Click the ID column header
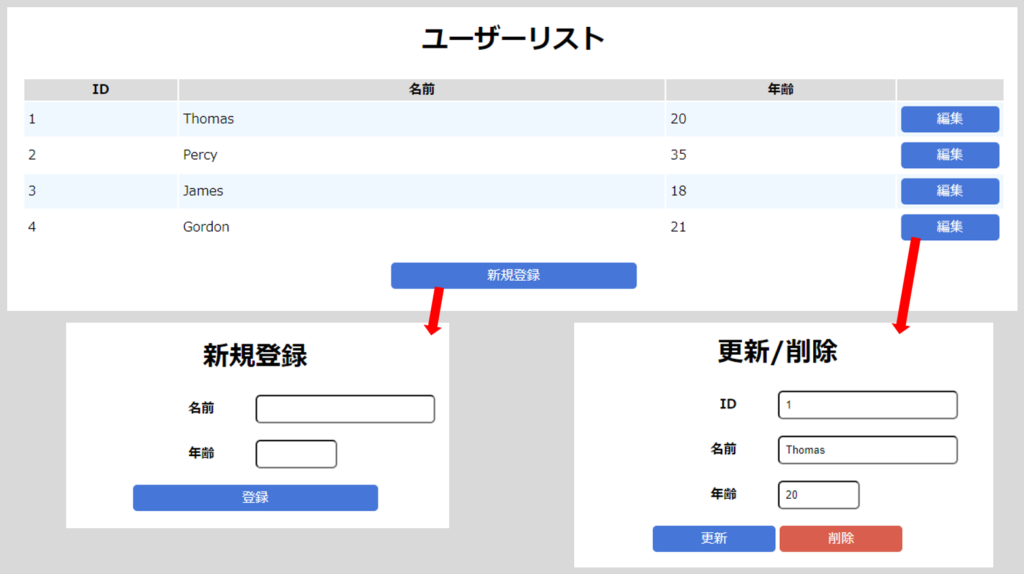This screenshot has width=1024, height=574. click(101, 89)
